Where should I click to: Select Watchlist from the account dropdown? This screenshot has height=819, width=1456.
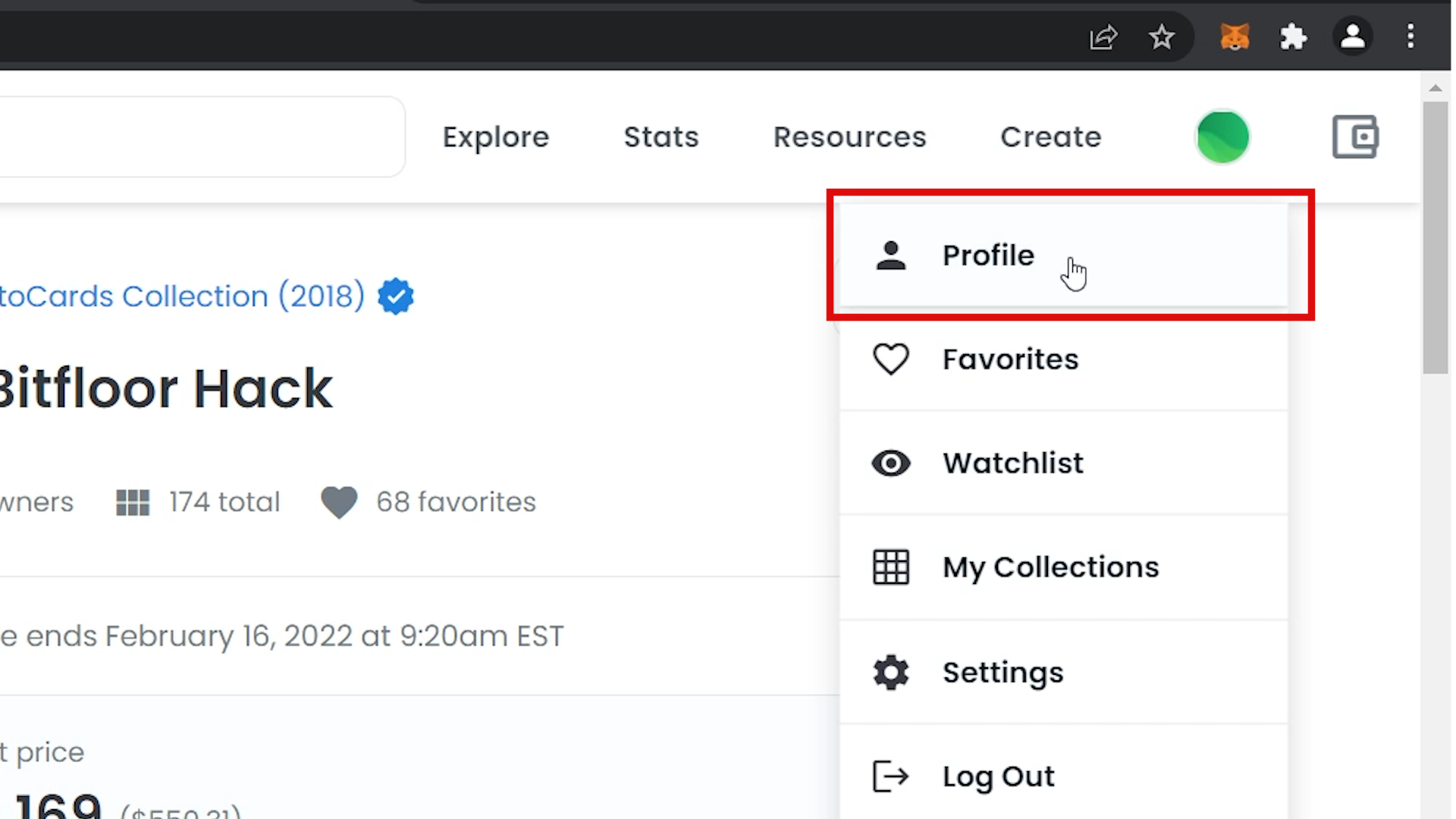[x=1012, y=463]
